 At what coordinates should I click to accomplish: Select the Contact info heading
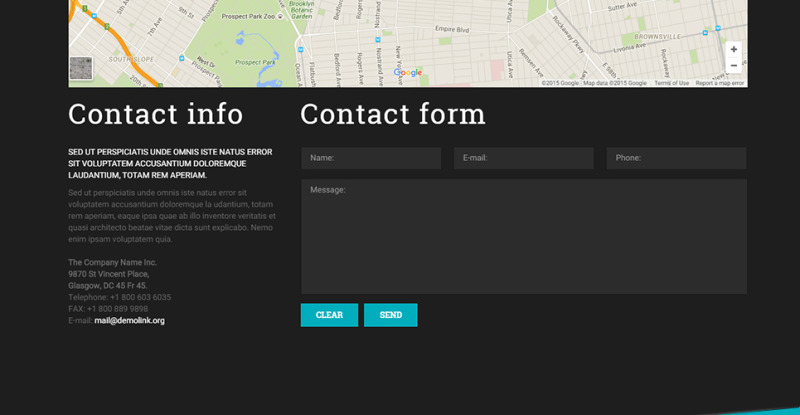[x=156, y=114]
